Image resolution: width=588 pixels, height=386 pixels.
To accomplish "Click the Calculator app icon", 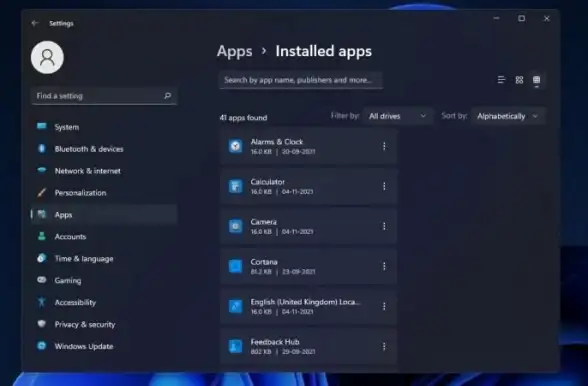I will 236,186.
